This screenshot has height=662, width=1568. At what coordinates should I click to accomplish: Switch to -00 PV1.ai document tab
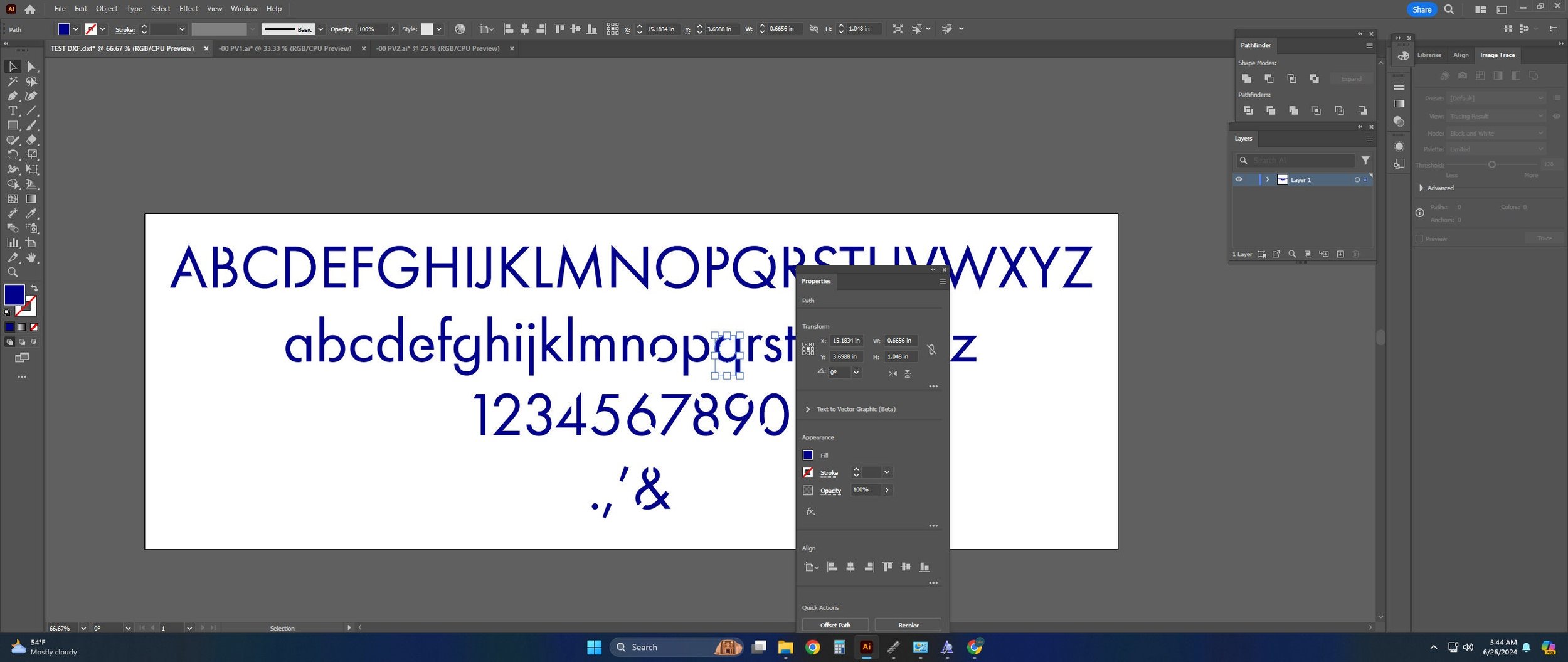(x=285, y=48)
